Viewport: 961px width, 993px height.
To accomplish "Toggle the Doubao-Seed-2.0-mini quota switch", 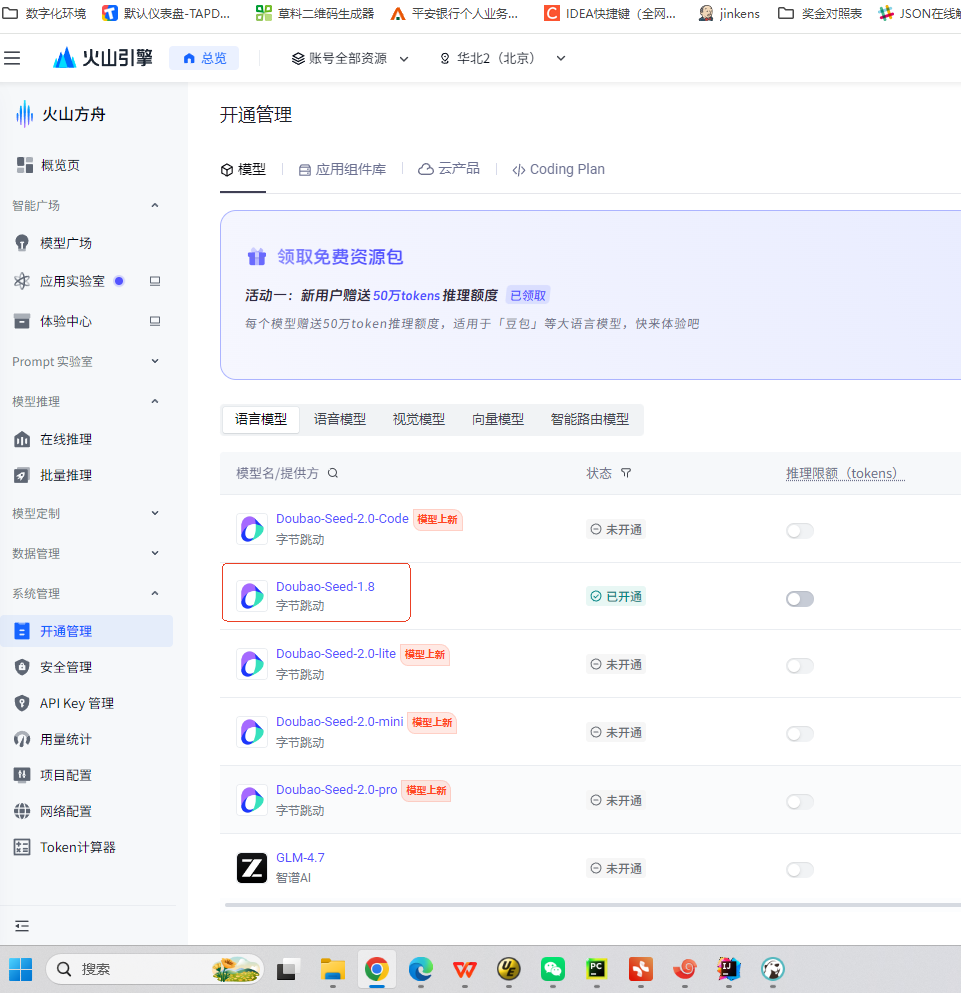I will click(800, 733).
